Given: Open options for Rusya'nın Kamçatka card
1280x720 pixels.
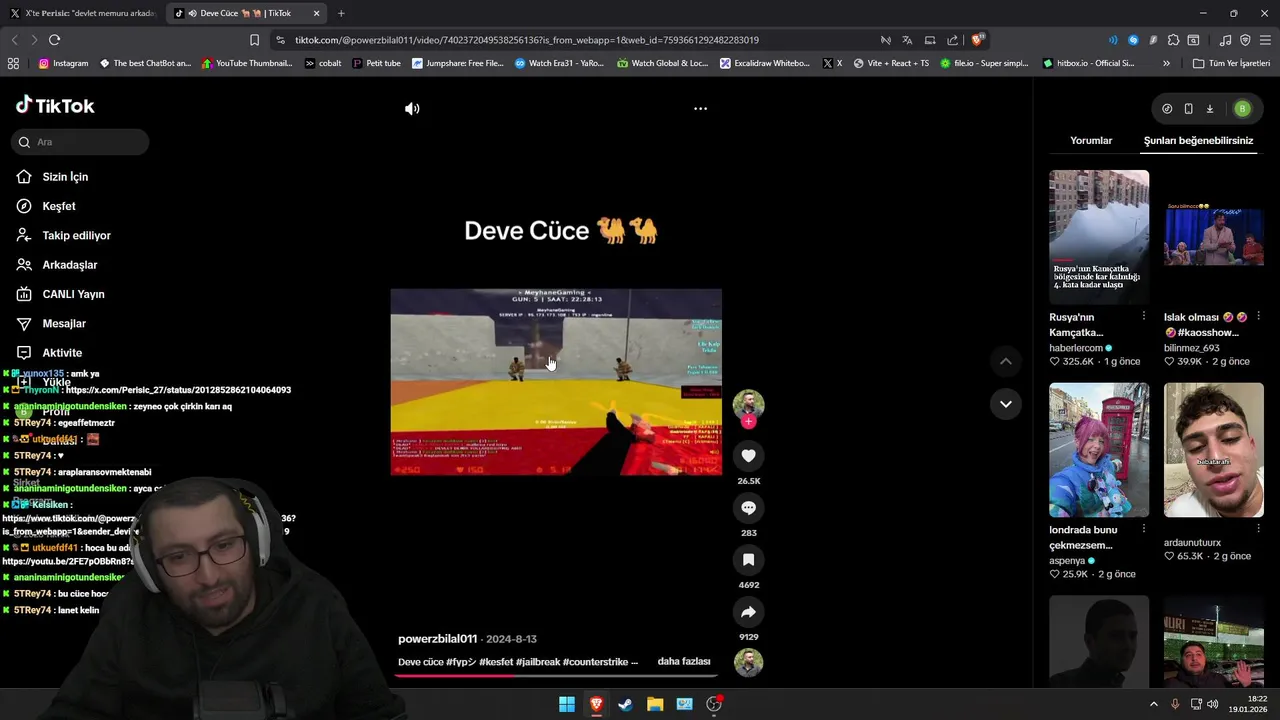Looking at the screenshot, I should click(1143, 316).
